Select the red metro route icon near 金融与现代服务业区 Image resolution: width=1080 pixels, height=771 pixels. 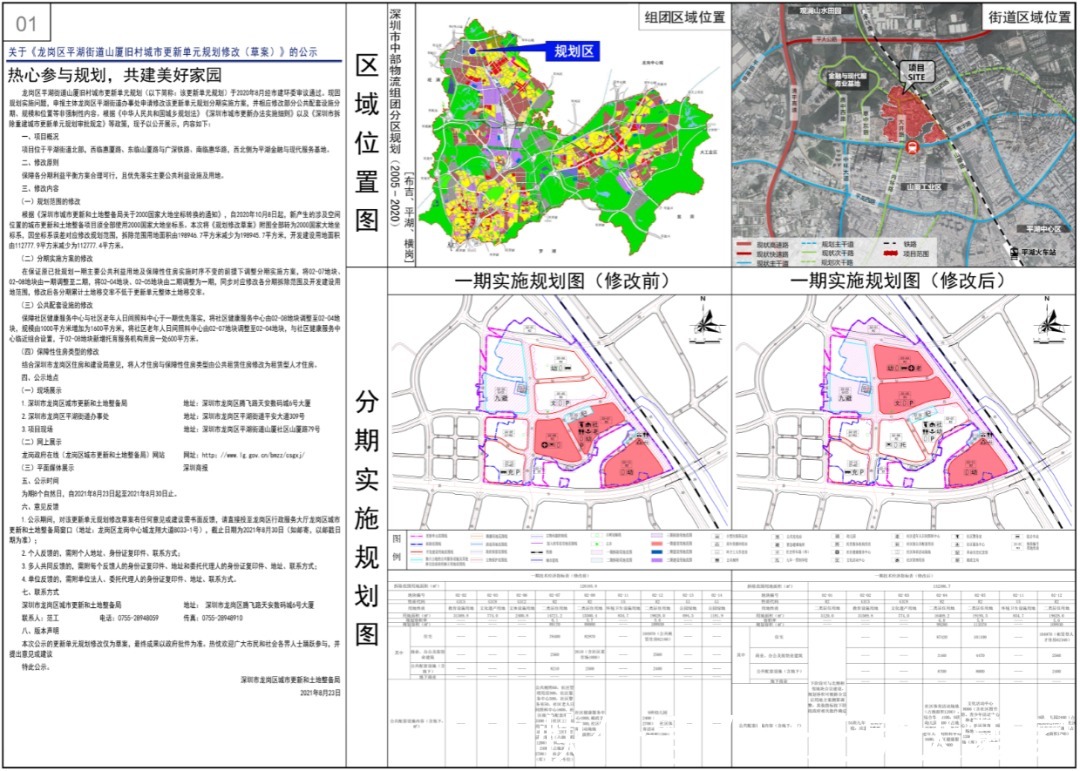[912, 147]
